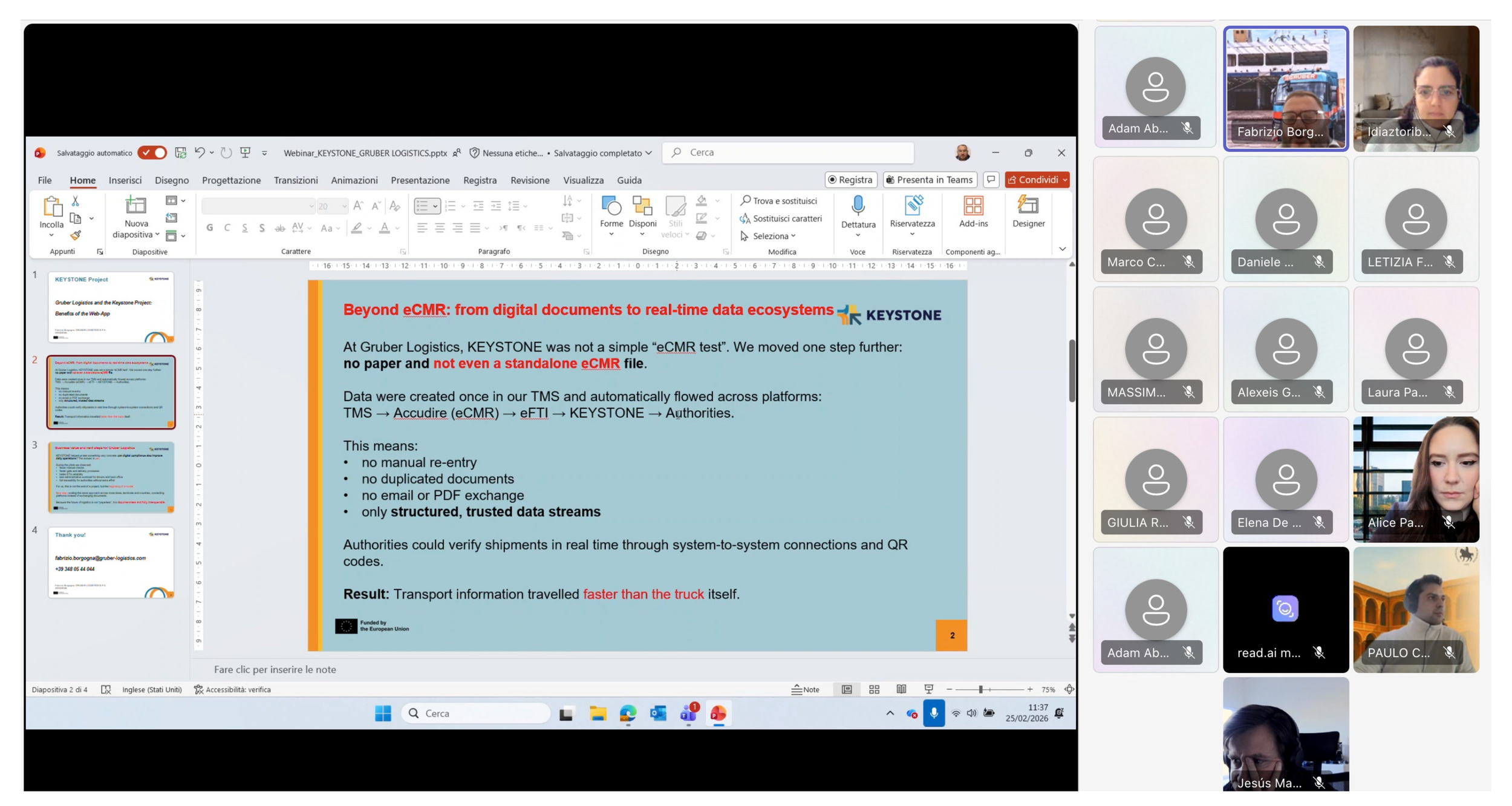
Task: Open the font size dropdown
Action: click(344, 206)
